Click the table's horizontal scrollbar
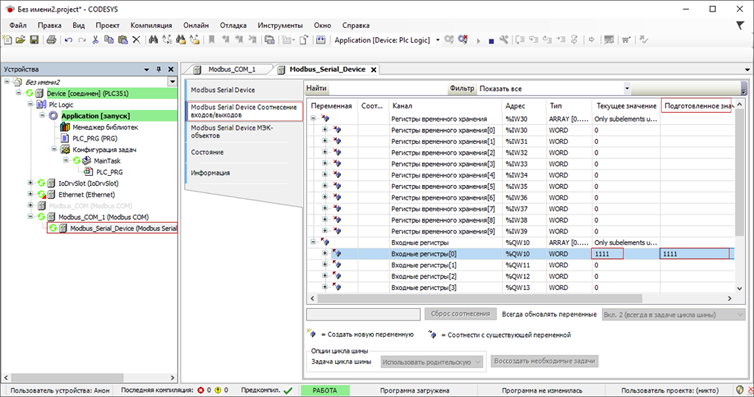The height and width of the screenshot is (397, 754). 479,298
